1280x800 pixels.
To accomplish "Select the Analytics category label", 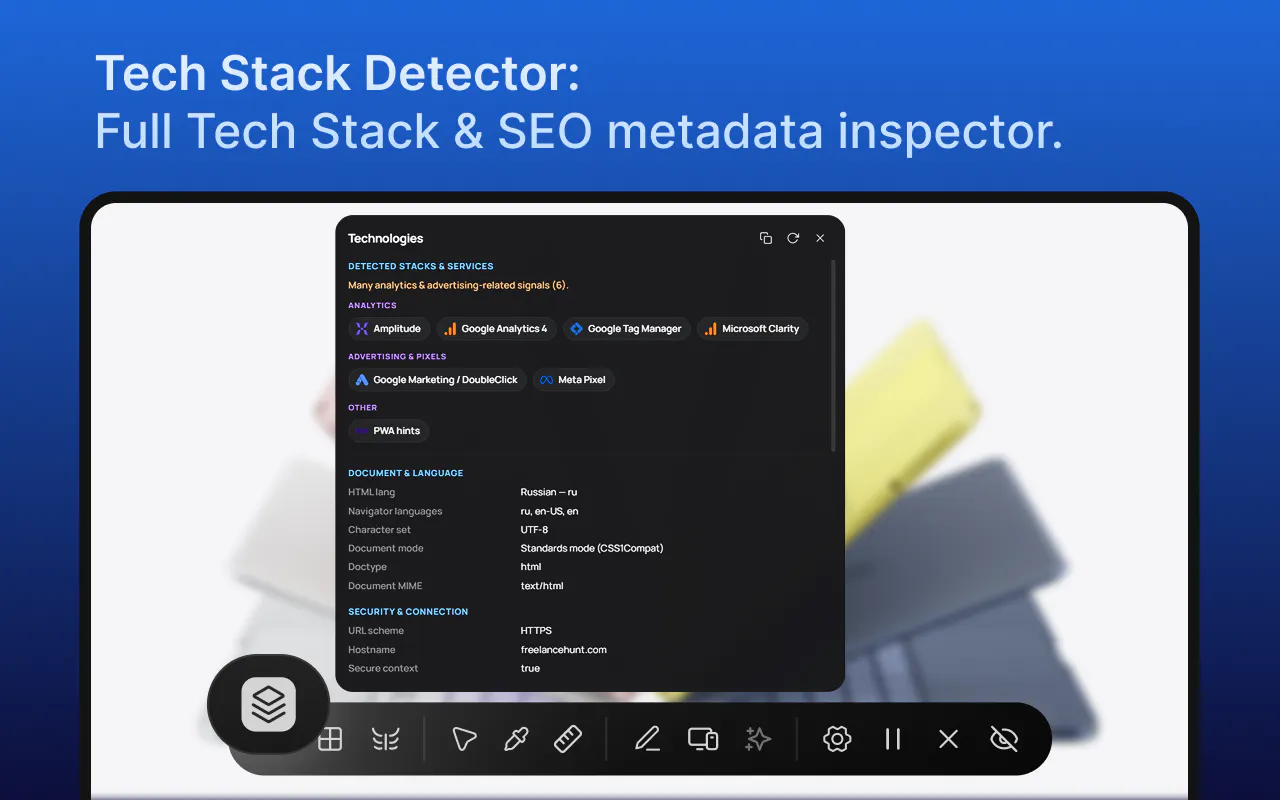I will 372,306.
